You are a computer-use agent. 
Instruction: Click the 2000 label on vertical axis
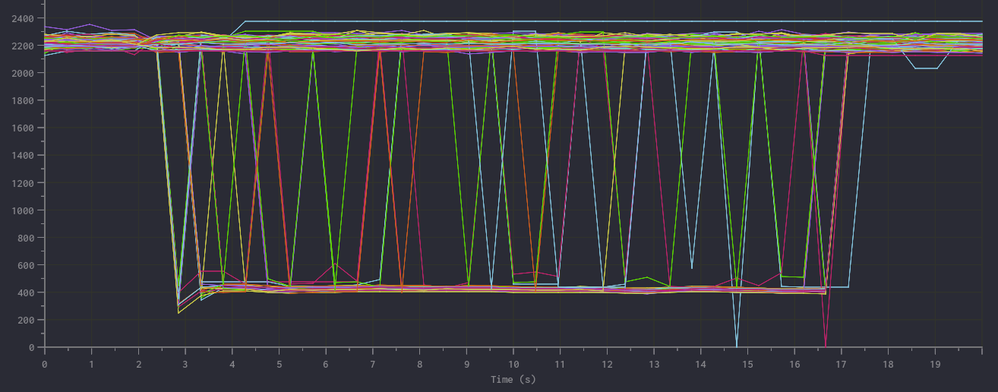(22, 73)
